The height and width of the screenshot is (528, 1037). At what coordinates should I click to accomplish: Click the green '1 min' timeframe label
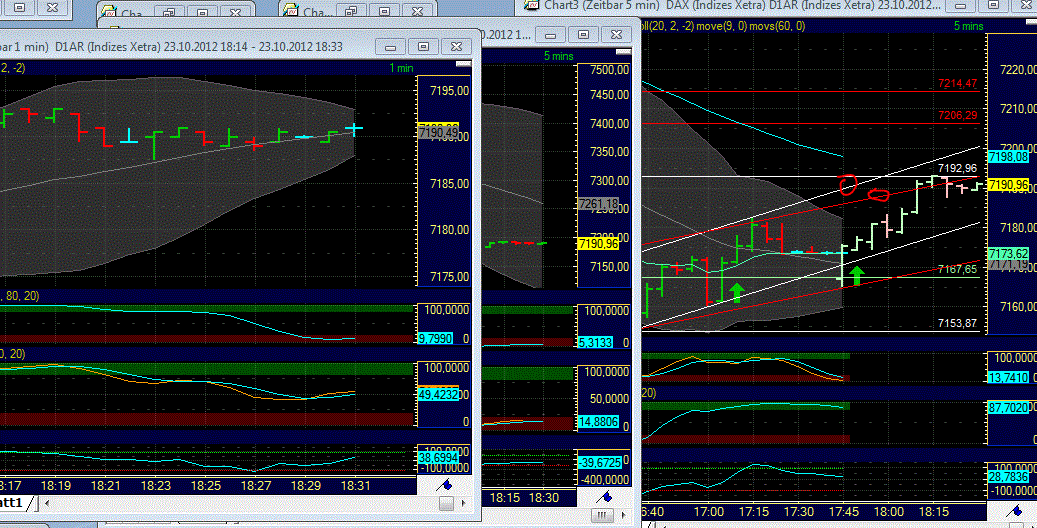(x=401, y=68)
